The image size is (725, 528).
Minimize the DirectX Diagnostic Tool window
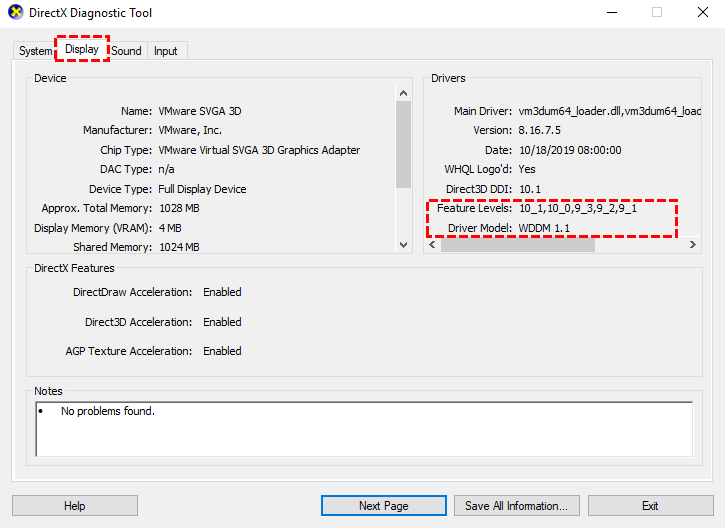click(x=612, y=12)
